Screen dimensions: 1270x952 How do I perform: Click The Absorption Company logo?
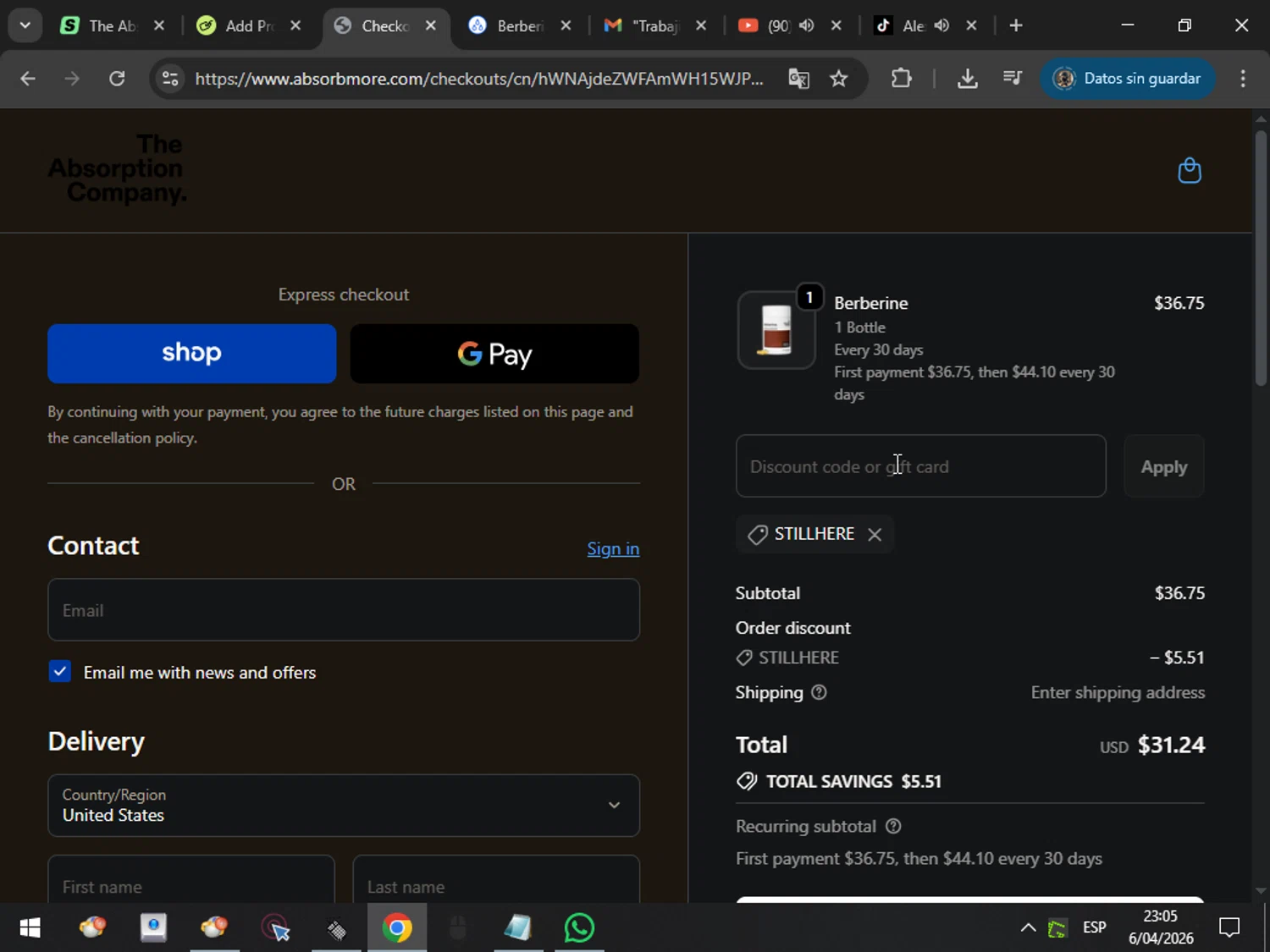point(117,168)
